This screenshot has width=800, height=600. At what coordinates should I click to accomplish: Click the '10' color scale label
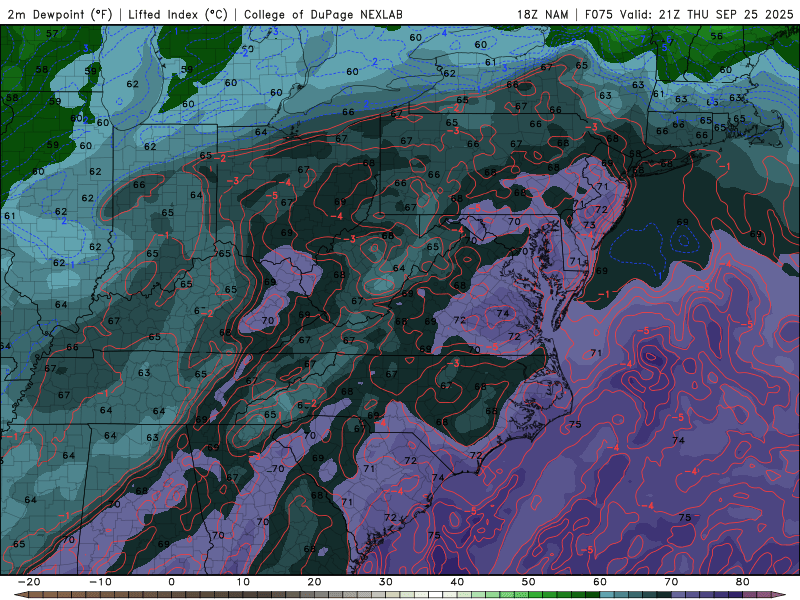tap(243, 582)
